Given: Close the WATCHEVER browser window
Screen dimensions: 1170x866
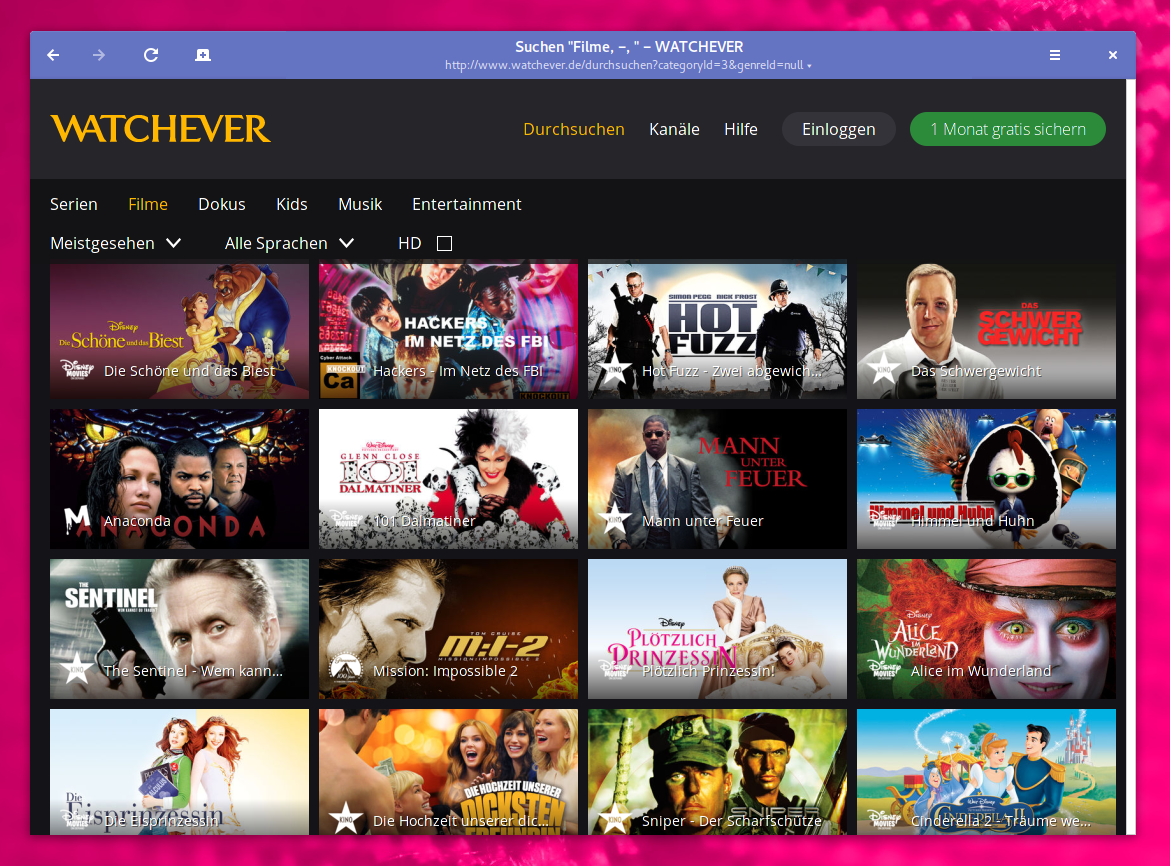Looking at the screenshot, I should [x=1113, y=55].
